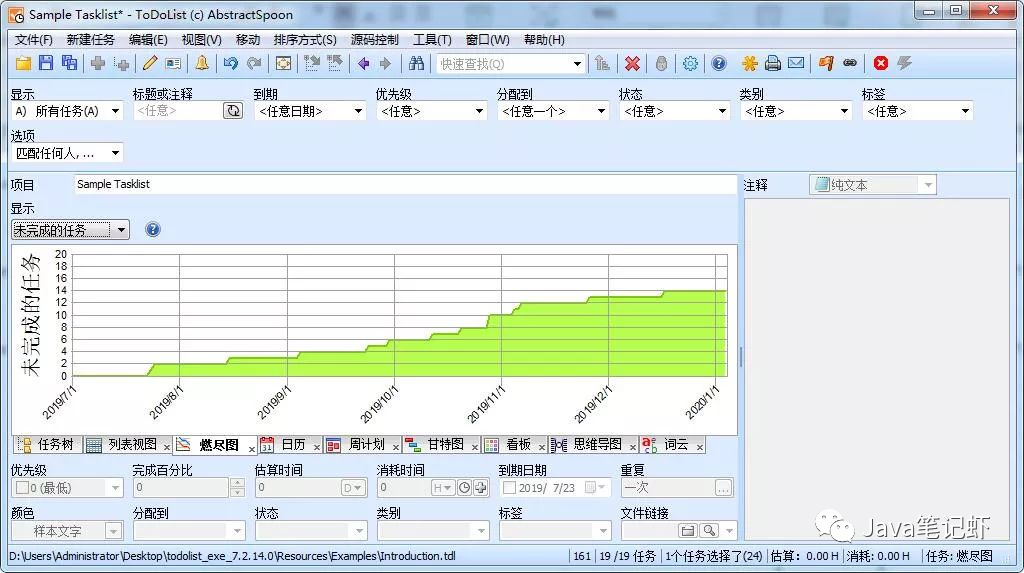Open the 类别 filter dropdown
Image resolution: width=1024 pixels, height=573 pixels.
click(844, 111)
